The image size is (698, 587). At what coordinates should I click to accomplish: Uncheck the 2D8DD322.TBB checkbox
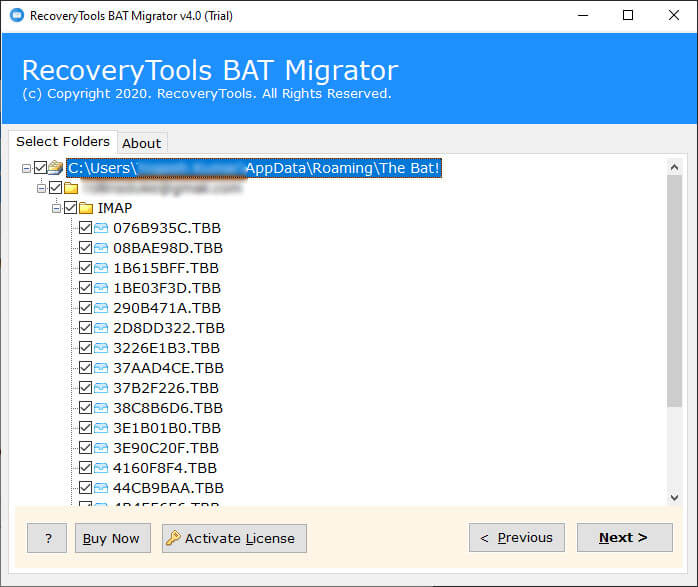click(85, 328)
